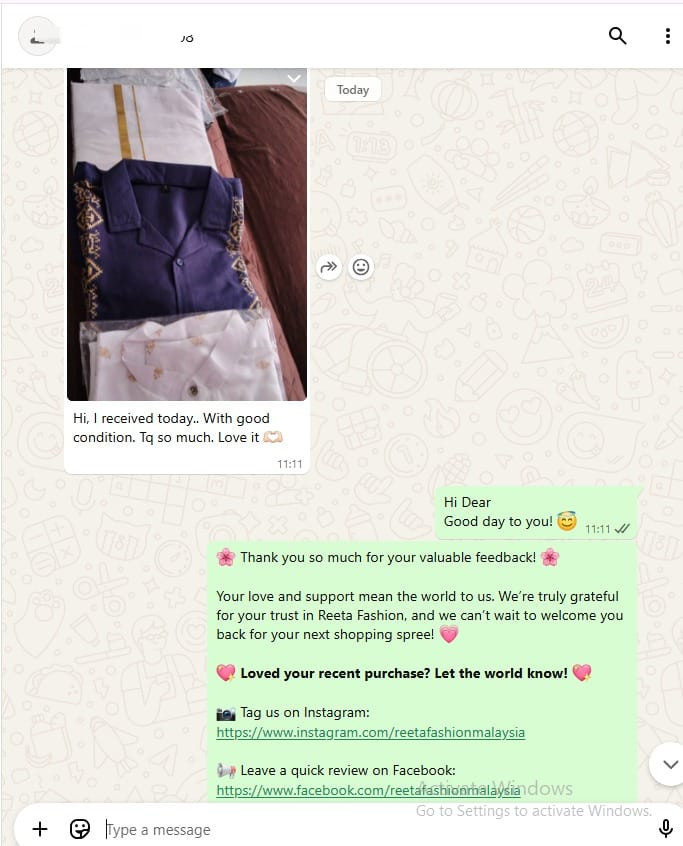Select the 'Hi Dear' sent message bubble

(536, 513)
